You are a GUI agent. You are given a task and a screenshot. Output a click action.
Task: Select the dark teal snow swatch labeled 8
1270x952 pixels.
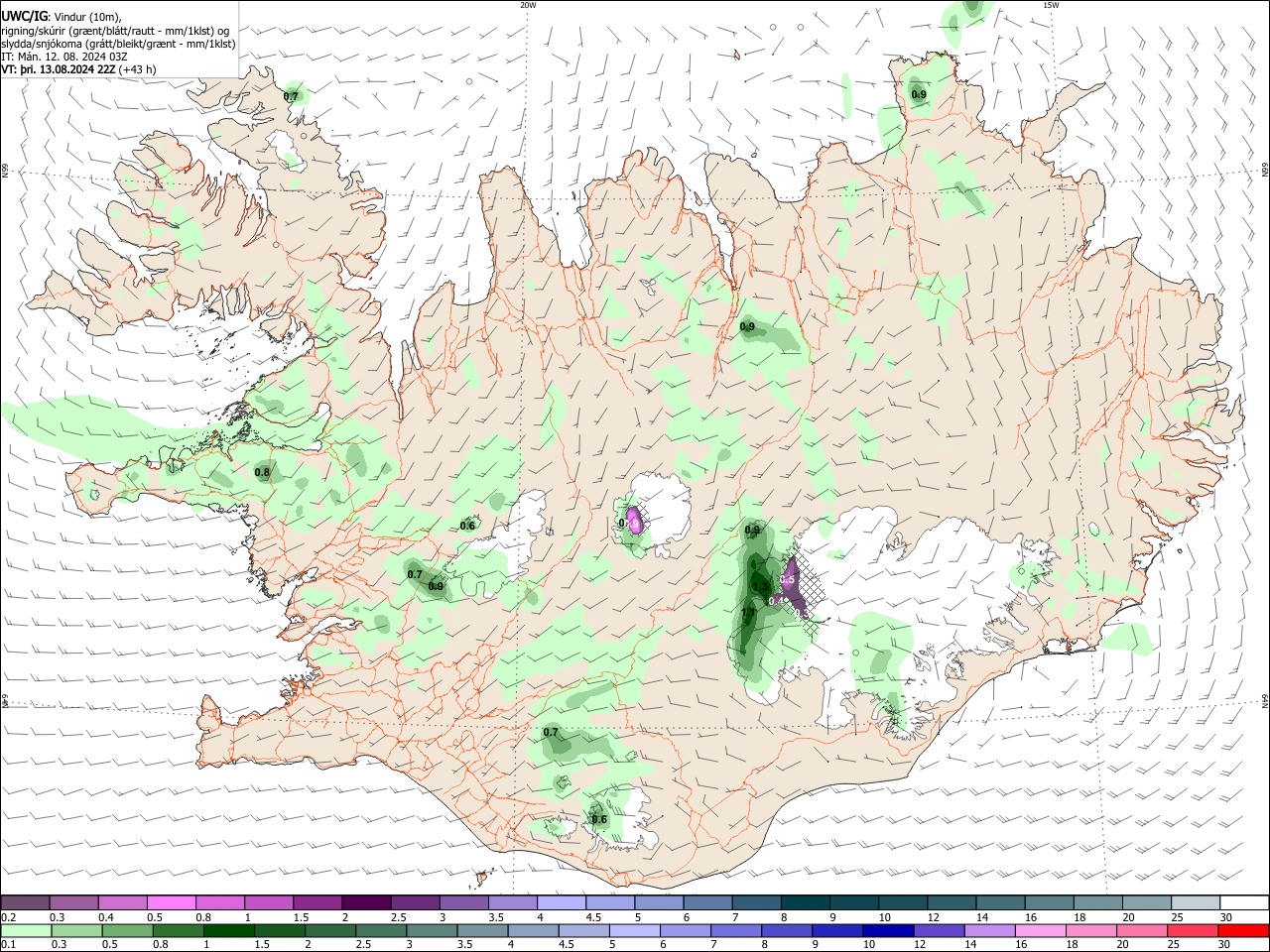click(x=806, y=902)
